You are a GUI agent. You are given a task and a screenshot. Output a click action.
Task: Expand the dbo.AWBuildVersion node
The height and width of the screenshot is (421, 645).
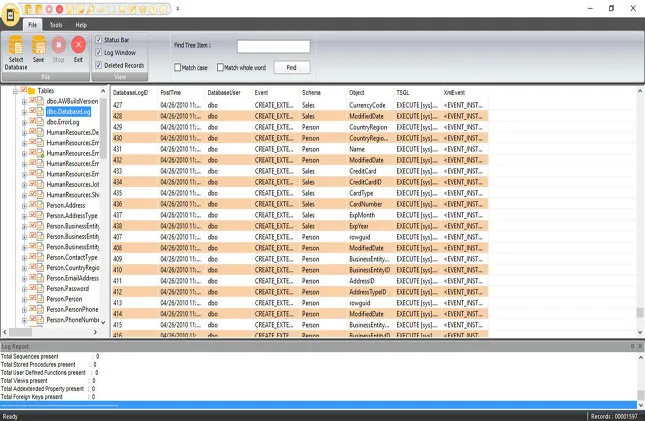point(24,101)
